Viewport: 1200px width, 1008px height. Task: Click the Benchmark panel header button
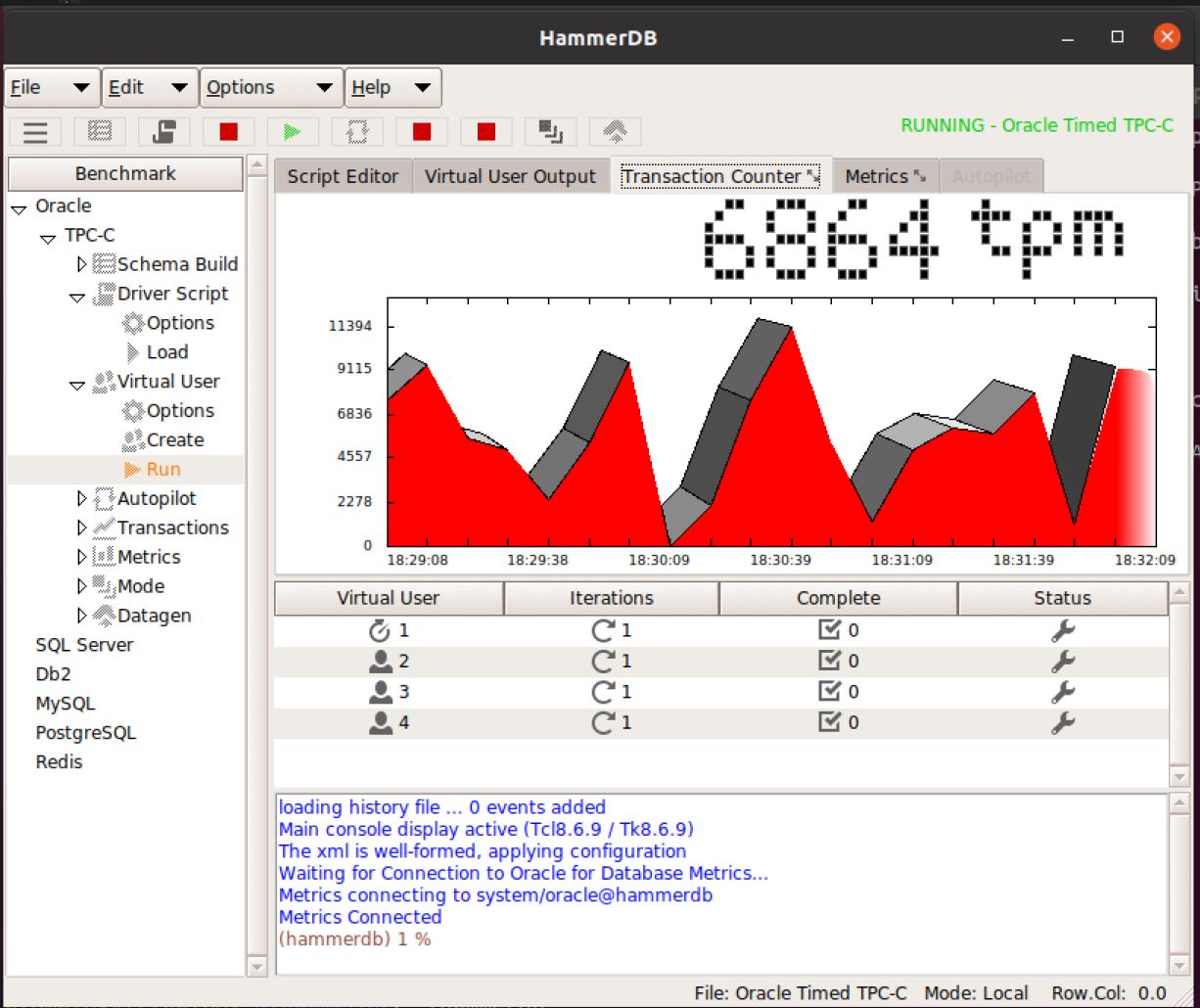(125, 174)
